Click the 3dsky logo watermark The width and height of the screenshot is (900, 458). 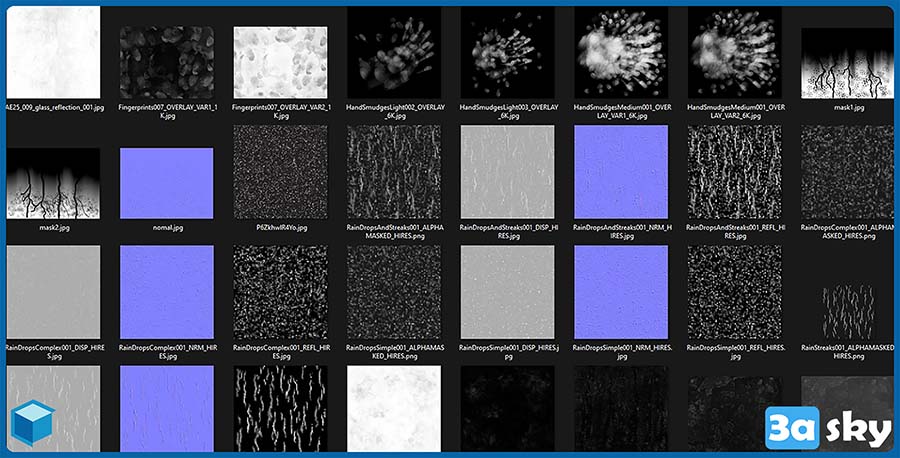[828, 428]
